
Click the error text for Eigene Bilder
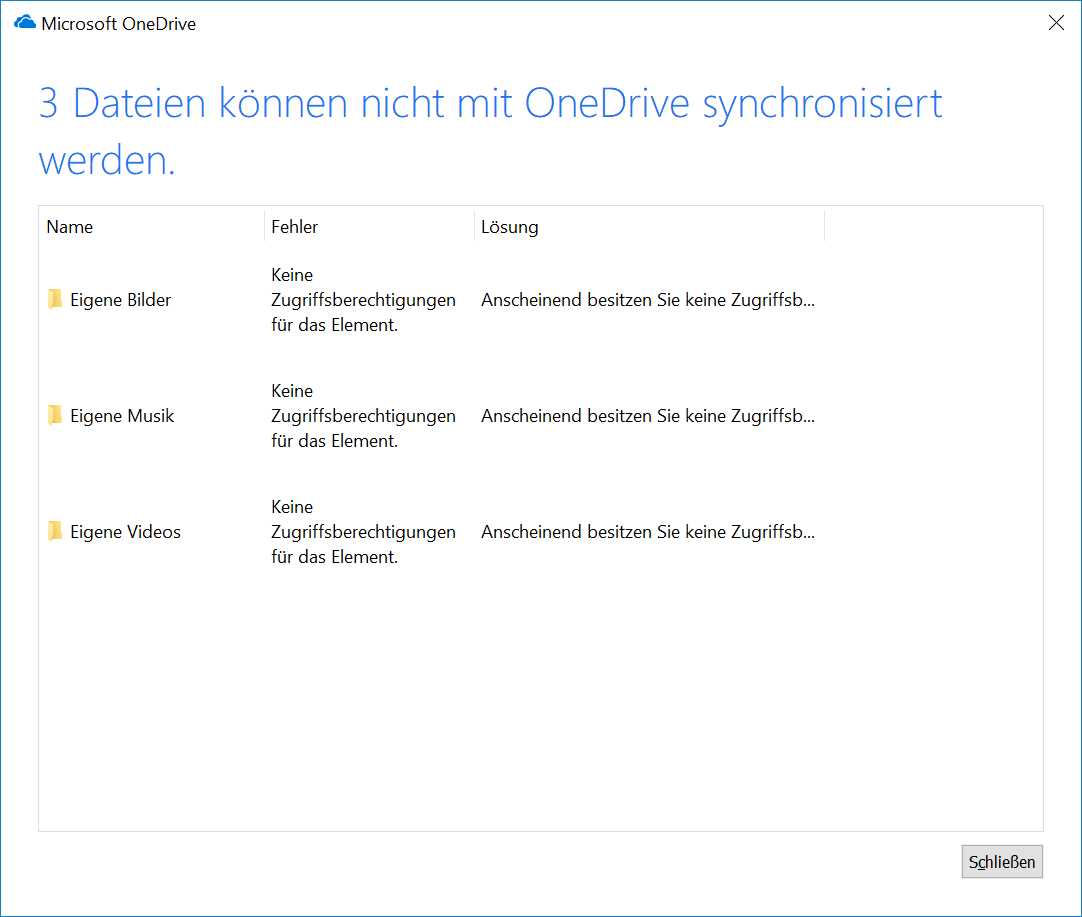[x=363, y=300]
